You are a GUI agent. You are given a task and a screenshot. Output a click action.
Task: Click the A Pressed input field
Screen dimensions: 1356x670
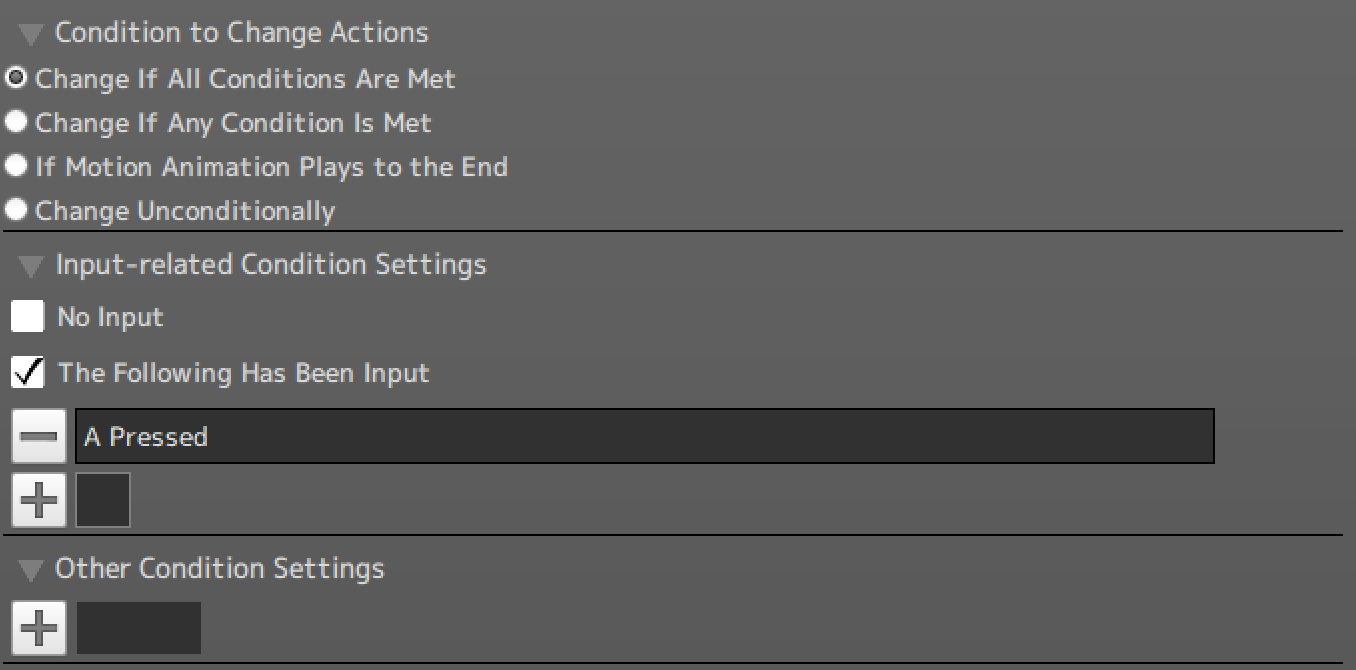pos(644,436)
